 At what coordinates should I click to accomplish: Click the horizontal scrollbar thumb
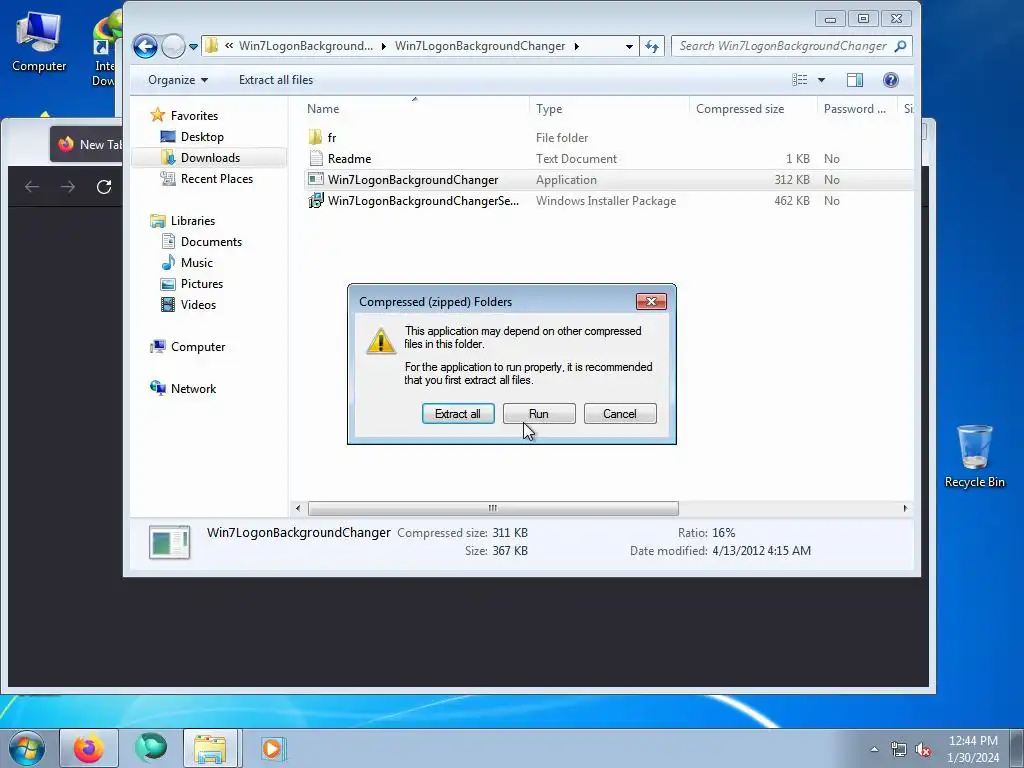click(x=493, y=508)
